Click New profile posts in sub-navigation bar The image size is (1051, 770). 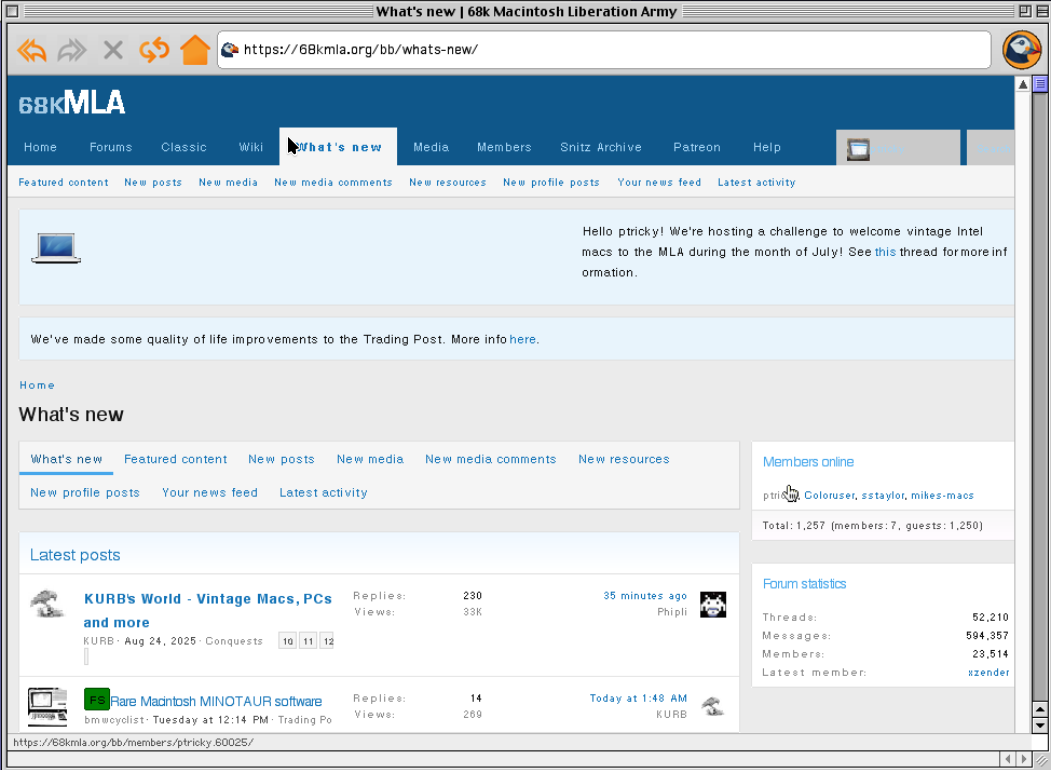(551, 182)
